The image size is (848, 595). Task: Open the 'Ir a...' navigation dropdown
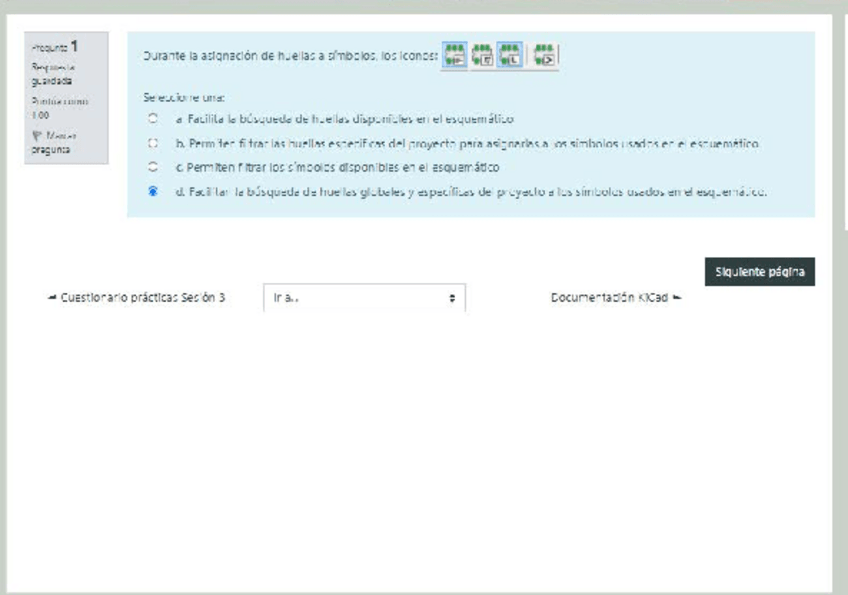[364, 298]
